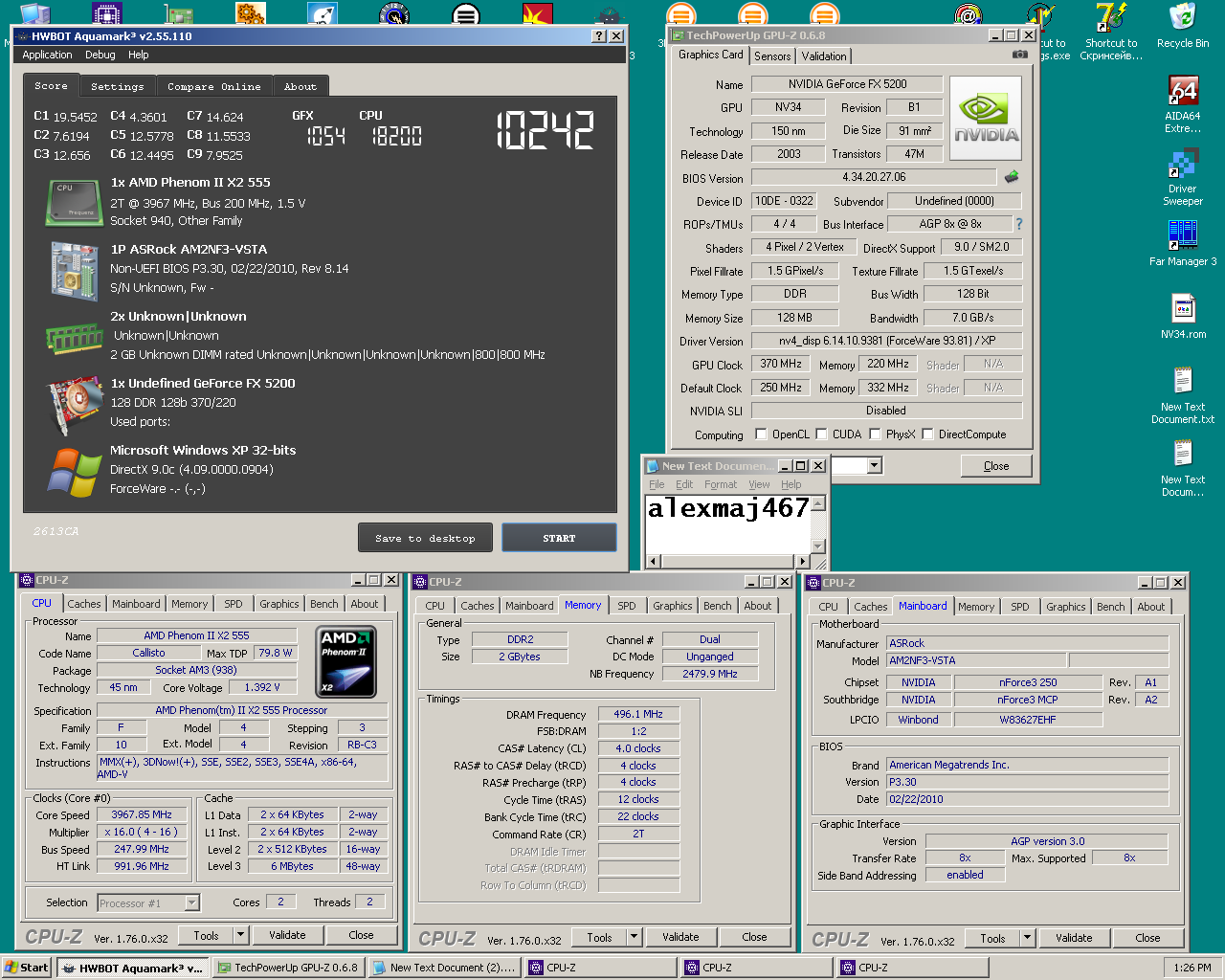This screenshot has height=980, width=1225.
Task: Open the GPU-Z graphics card selector dropdown
Action: (874, 465)
